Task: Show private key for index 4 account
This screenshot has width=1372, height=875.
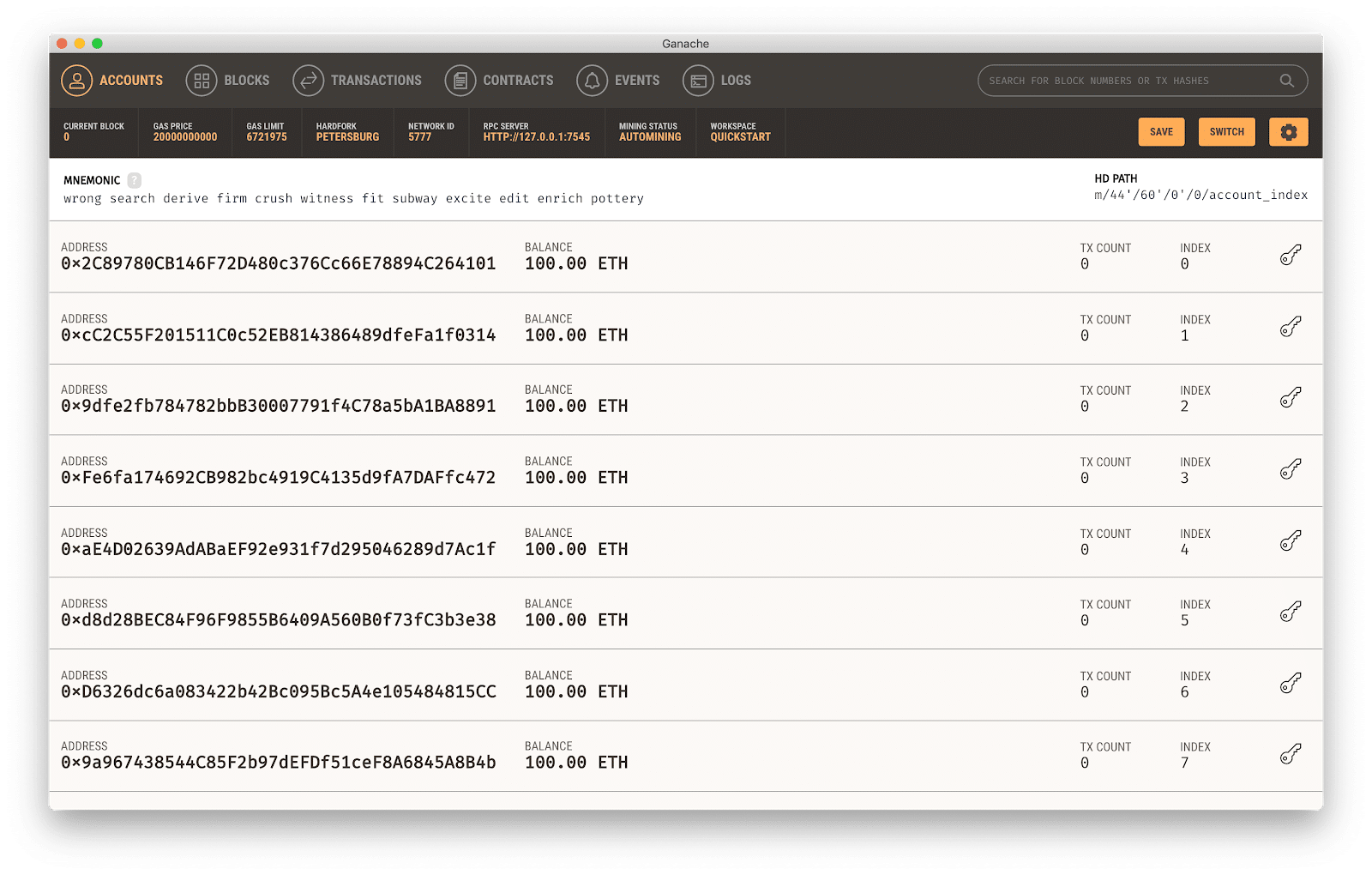Action: (x=1291, y=541)
